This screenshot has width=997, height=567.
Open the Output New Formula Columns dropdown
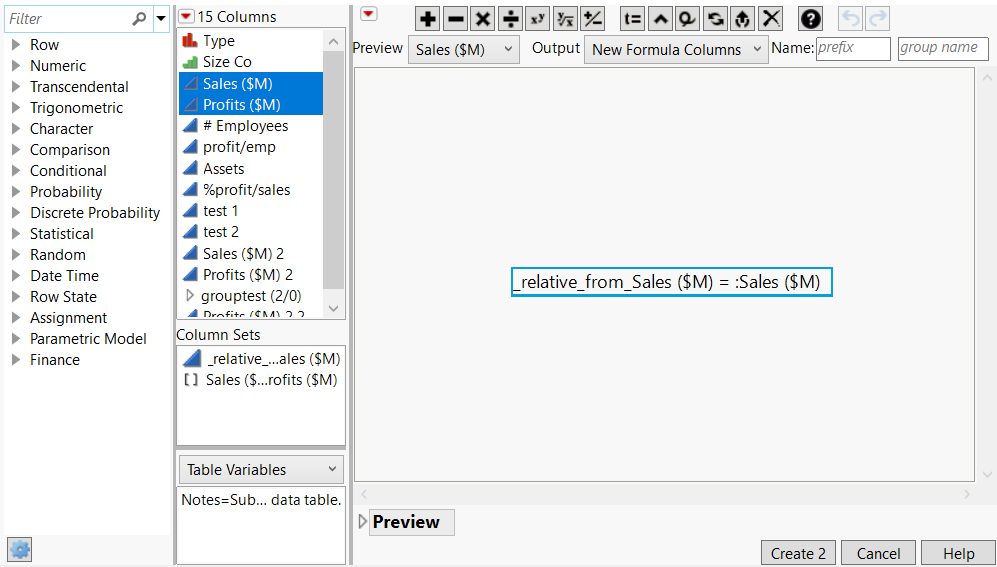tap(677, 50)
